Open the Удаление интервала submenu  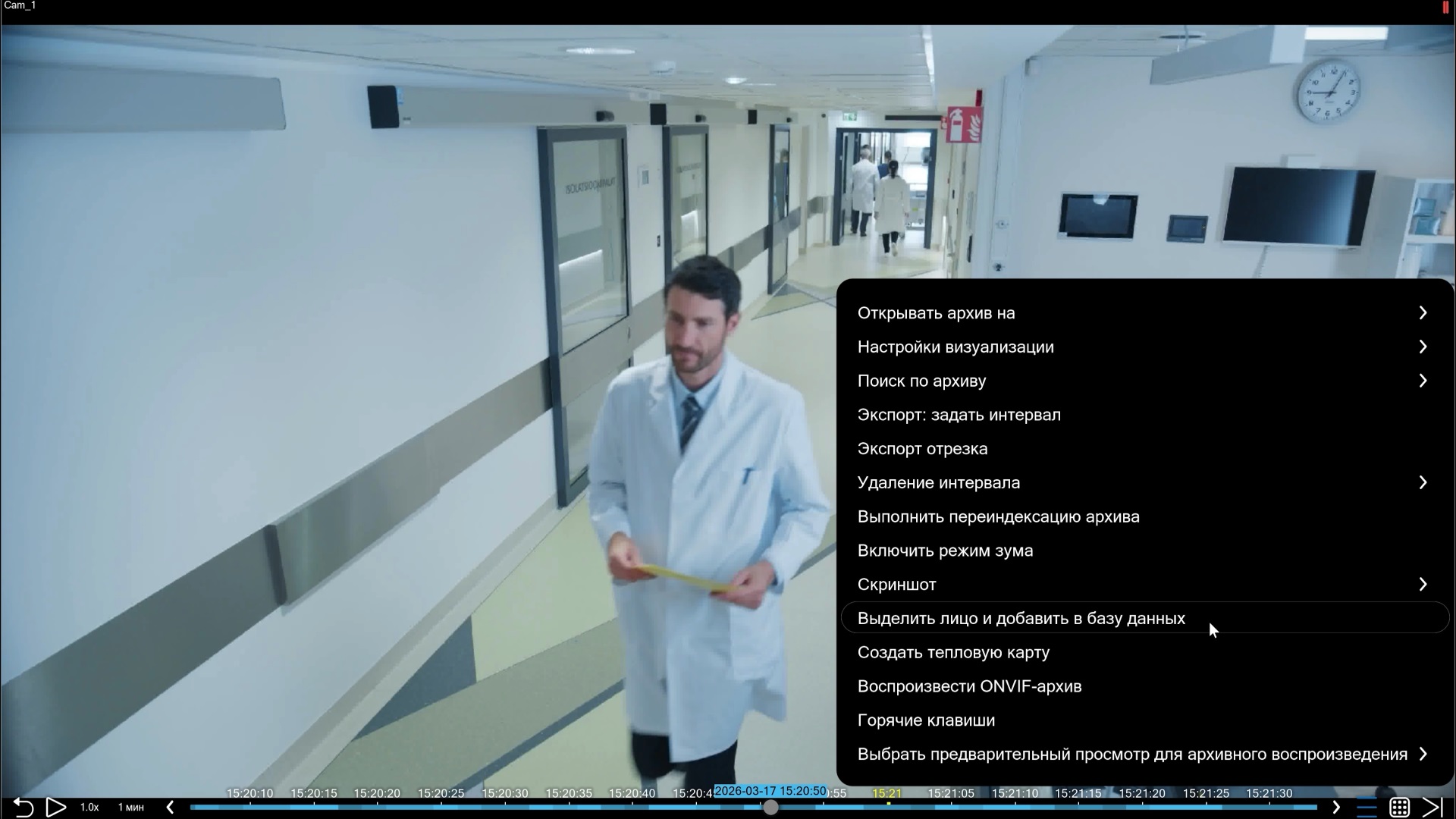pos(1145,483)
